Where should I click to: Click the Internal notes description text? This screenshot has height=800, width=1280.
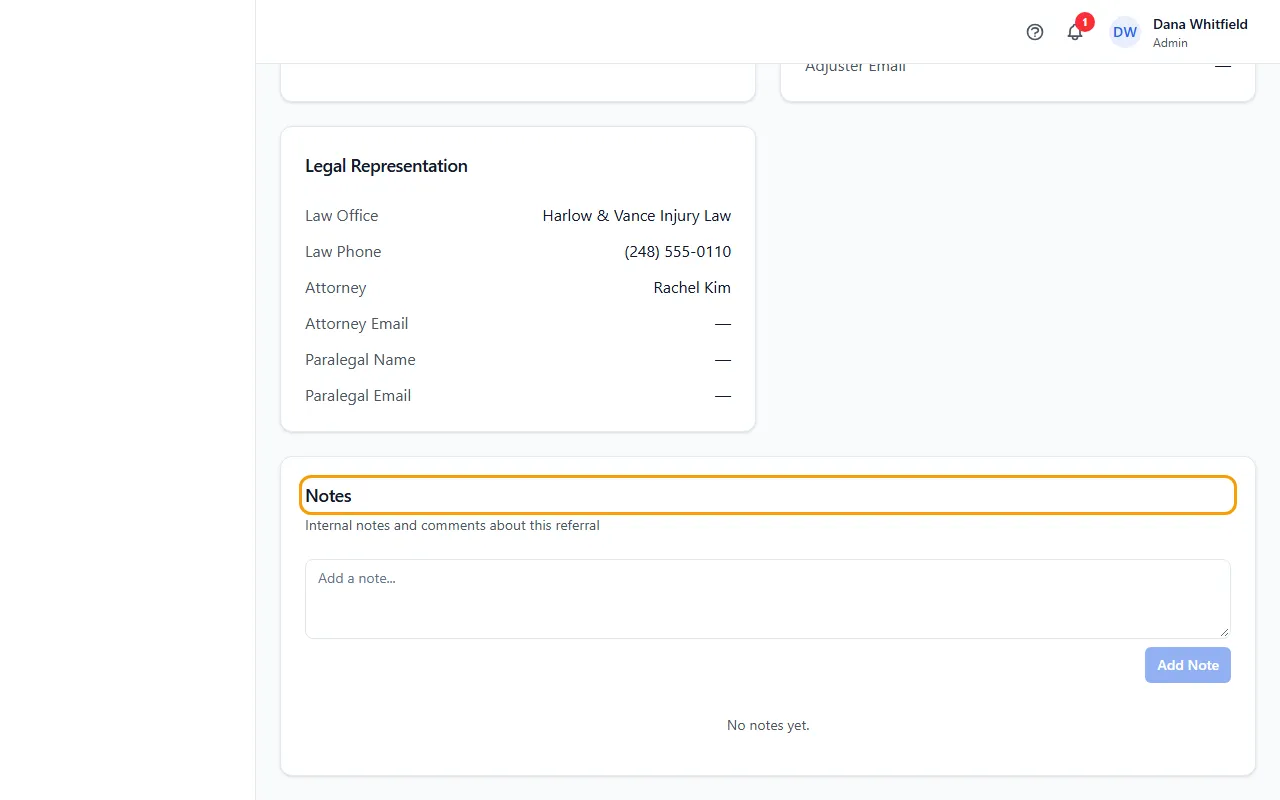(x=452, y=525)
